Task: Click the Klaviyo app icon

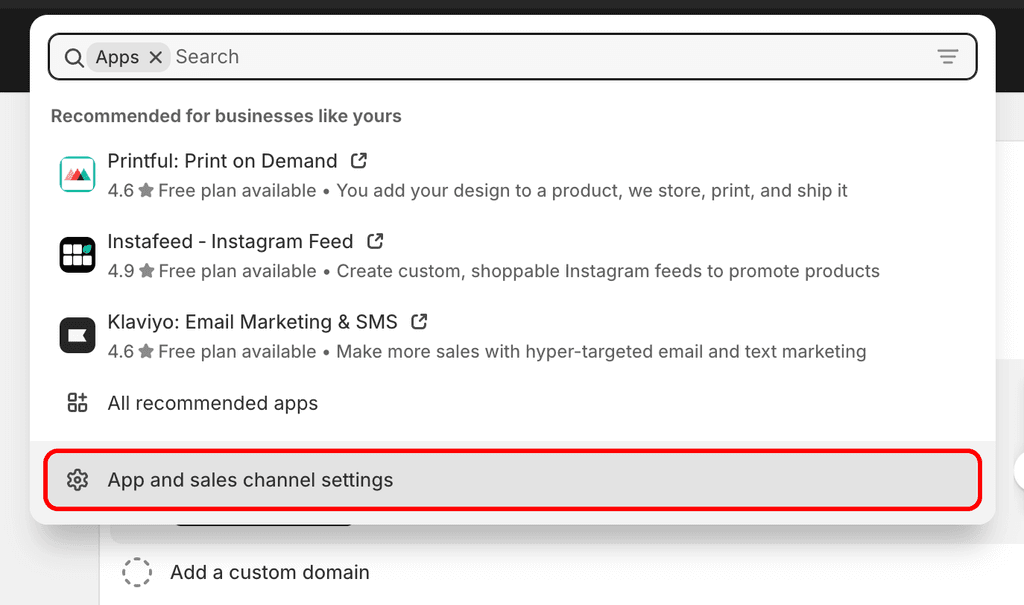Action: click(77, 336)
